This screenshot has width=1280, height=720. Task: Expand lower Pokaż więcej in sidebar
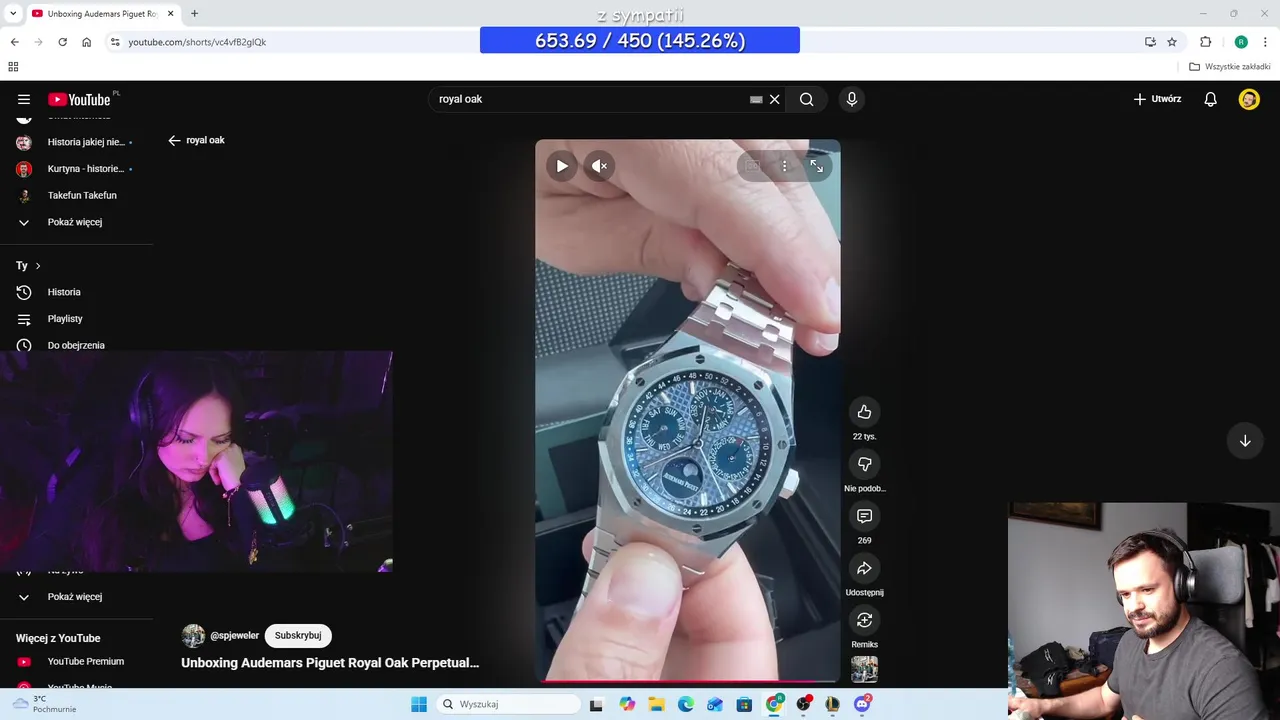click(x=76, y=597)
